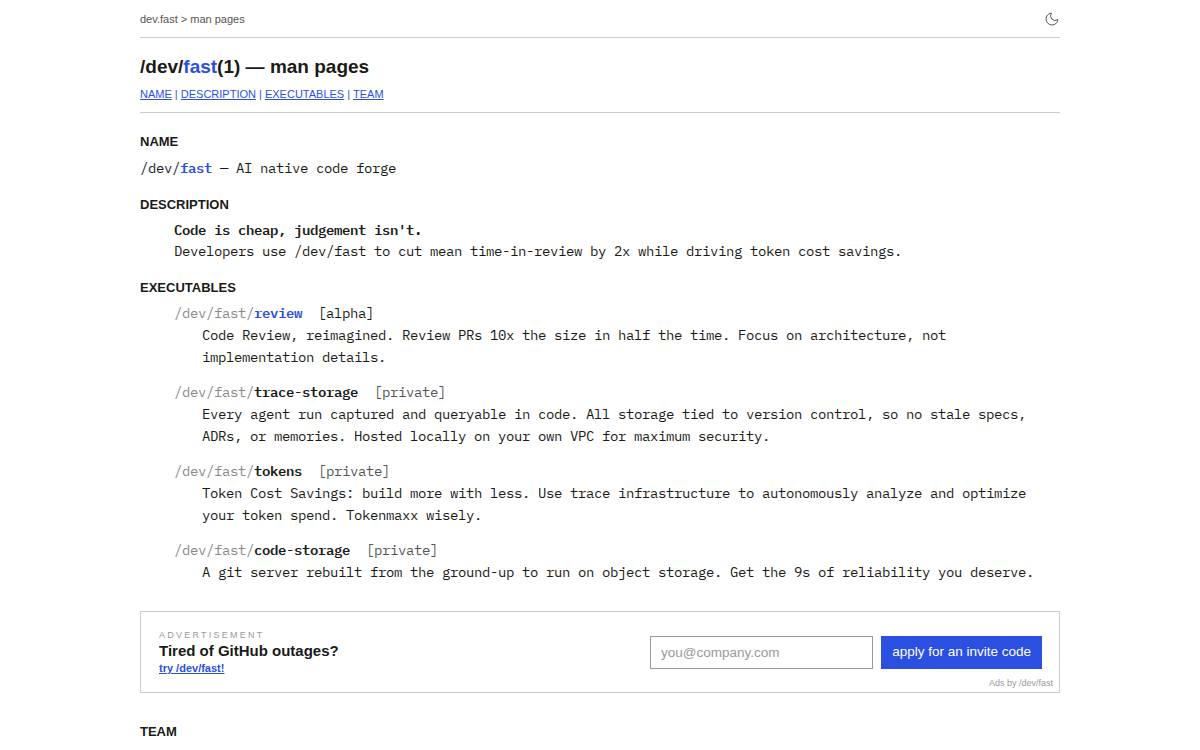Screen dimensions: 1200x750
Task: Click the line starting 'Every agent run captured'
Action: point(614,414)
